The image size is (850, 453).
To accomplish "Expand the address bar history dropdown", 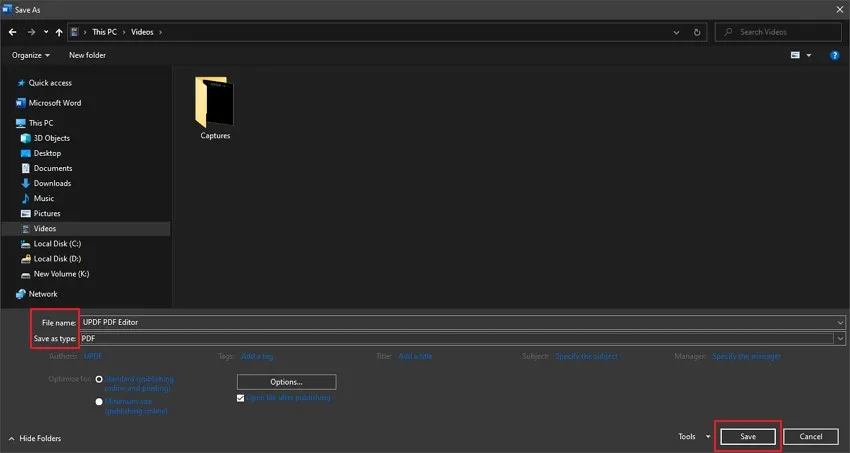I will pyautogui.click(x=676, y=32).
